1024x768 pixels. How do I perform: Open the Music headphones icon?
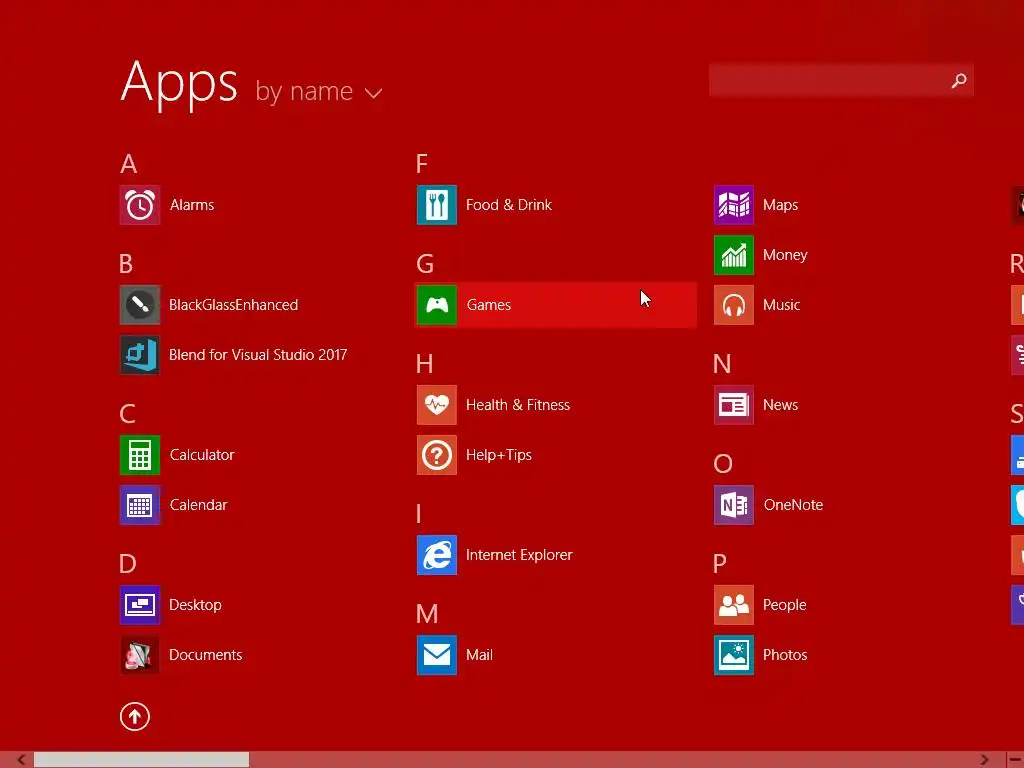click(x=734, y=305)
